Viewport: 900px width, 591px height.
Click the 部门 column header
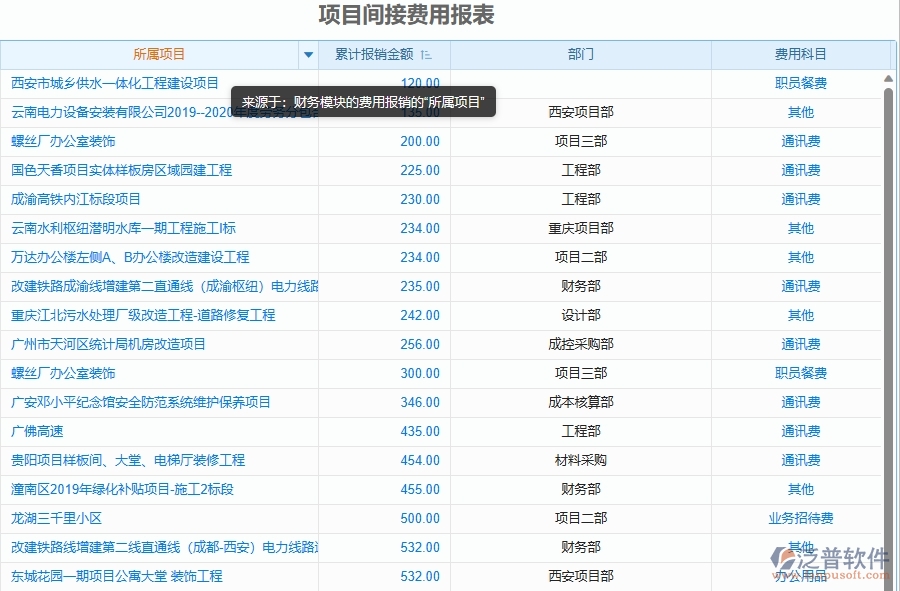[x=581, y=55]
